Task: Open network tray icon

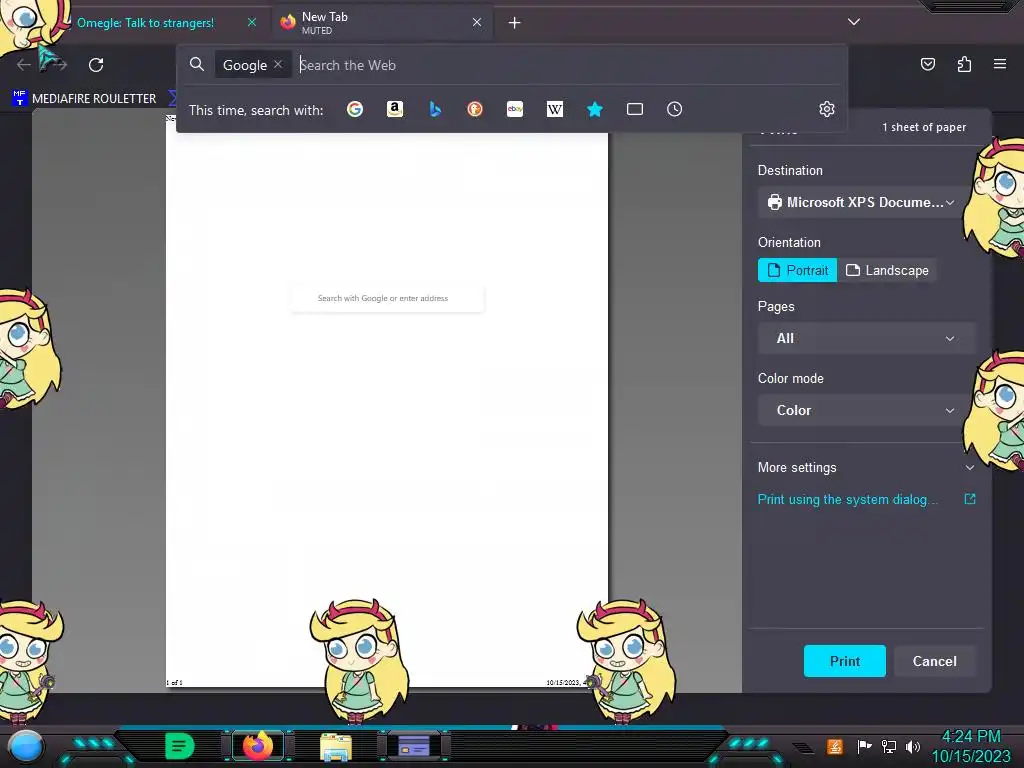Action: click(889, 746)
